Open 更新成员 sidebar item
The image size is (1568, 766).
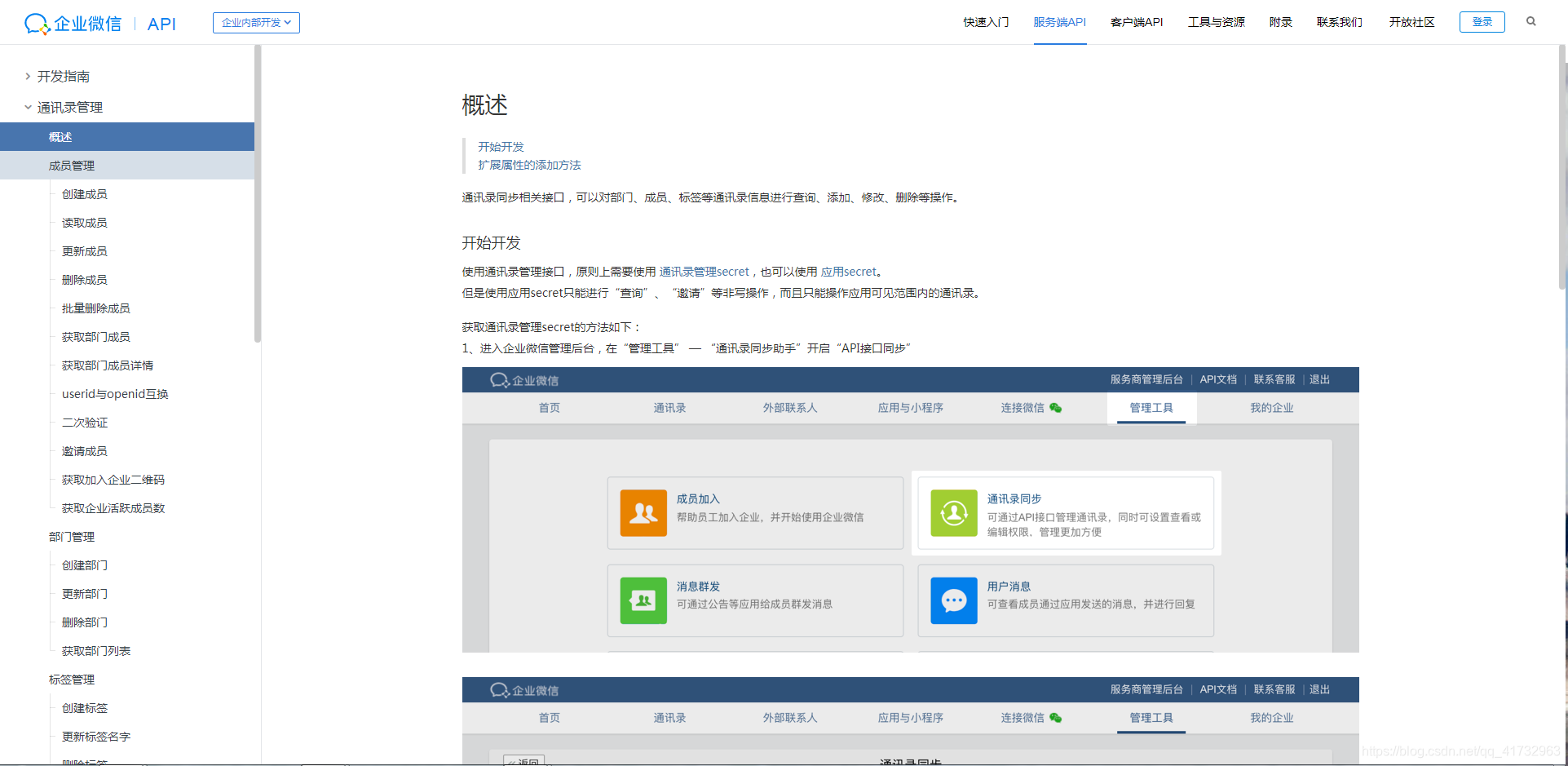pyautogui.click(x=84, y=251)
